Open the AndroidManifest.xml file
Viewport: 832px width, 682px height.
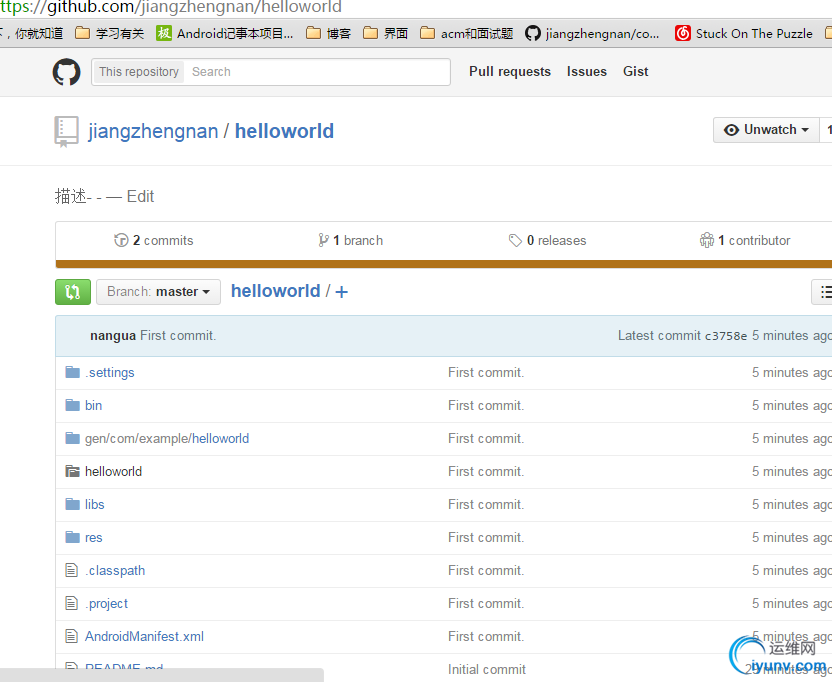pos(144,636)
